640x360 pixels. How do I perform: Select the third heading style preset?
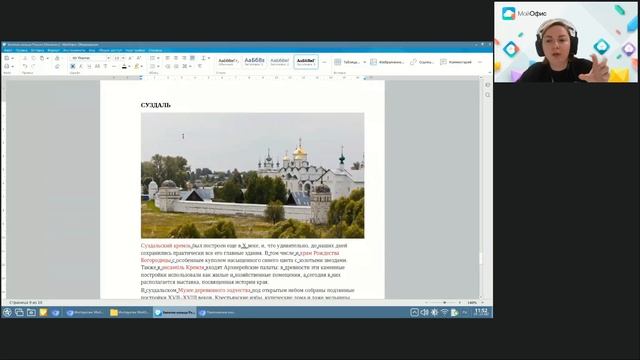click(280, 61)
